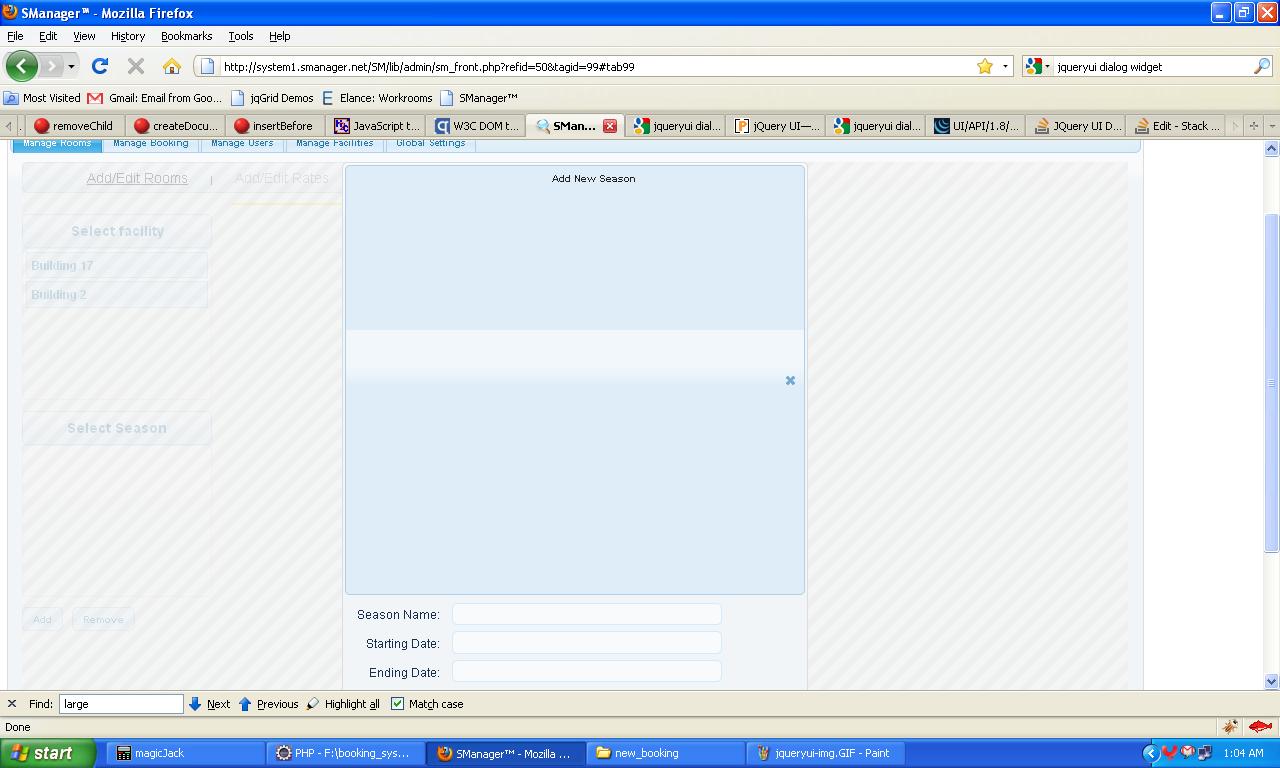Click the Season Name input field
Viewport: 1280px width, 768px height.
coord(586,614)
